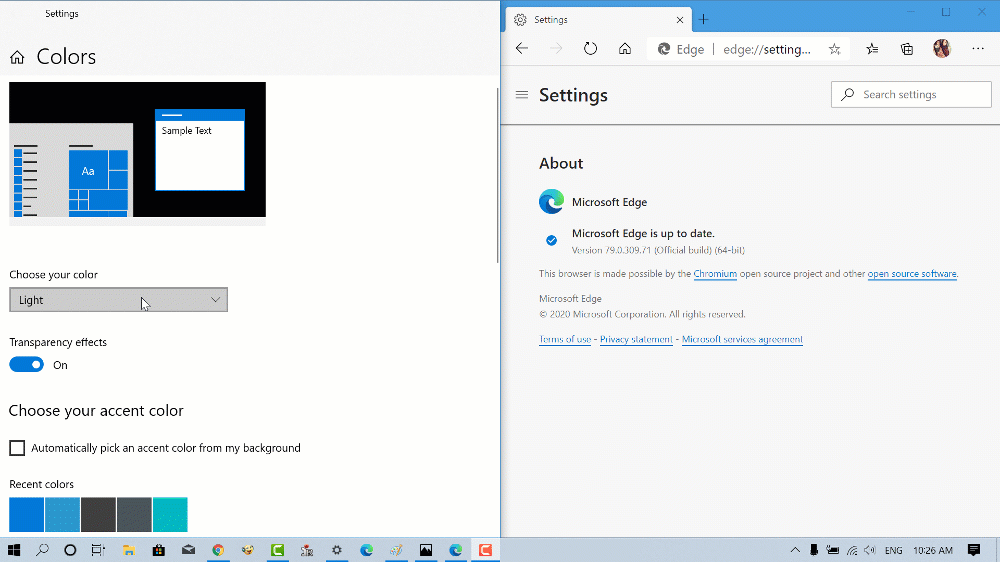Open the Chromium link
The width and height of the screenshot is (1000, 562).
[715, 274]
